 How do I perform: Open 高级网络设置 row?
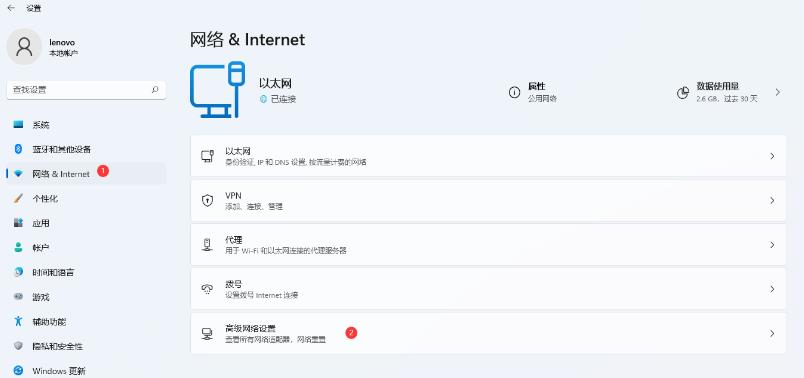click(488, 333)
